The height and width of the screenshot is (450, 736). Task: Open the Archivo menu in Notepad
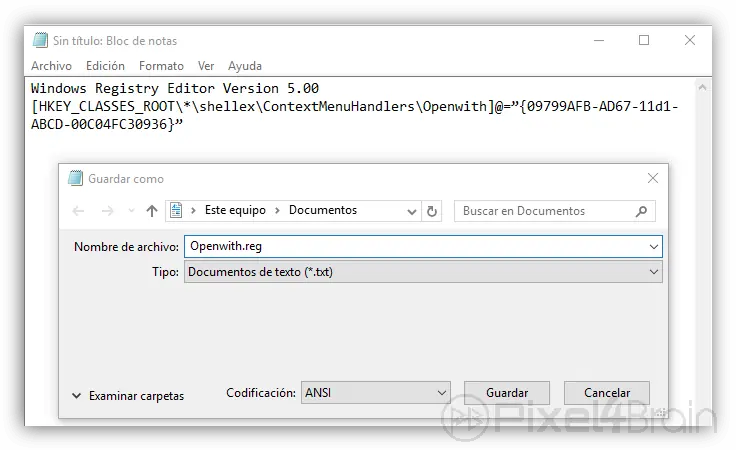pos(51,66)
